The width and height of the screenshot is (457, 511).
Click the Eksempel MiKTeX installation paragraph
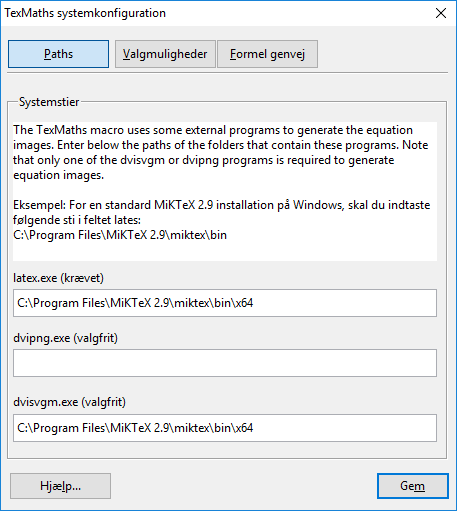(221, 212)
